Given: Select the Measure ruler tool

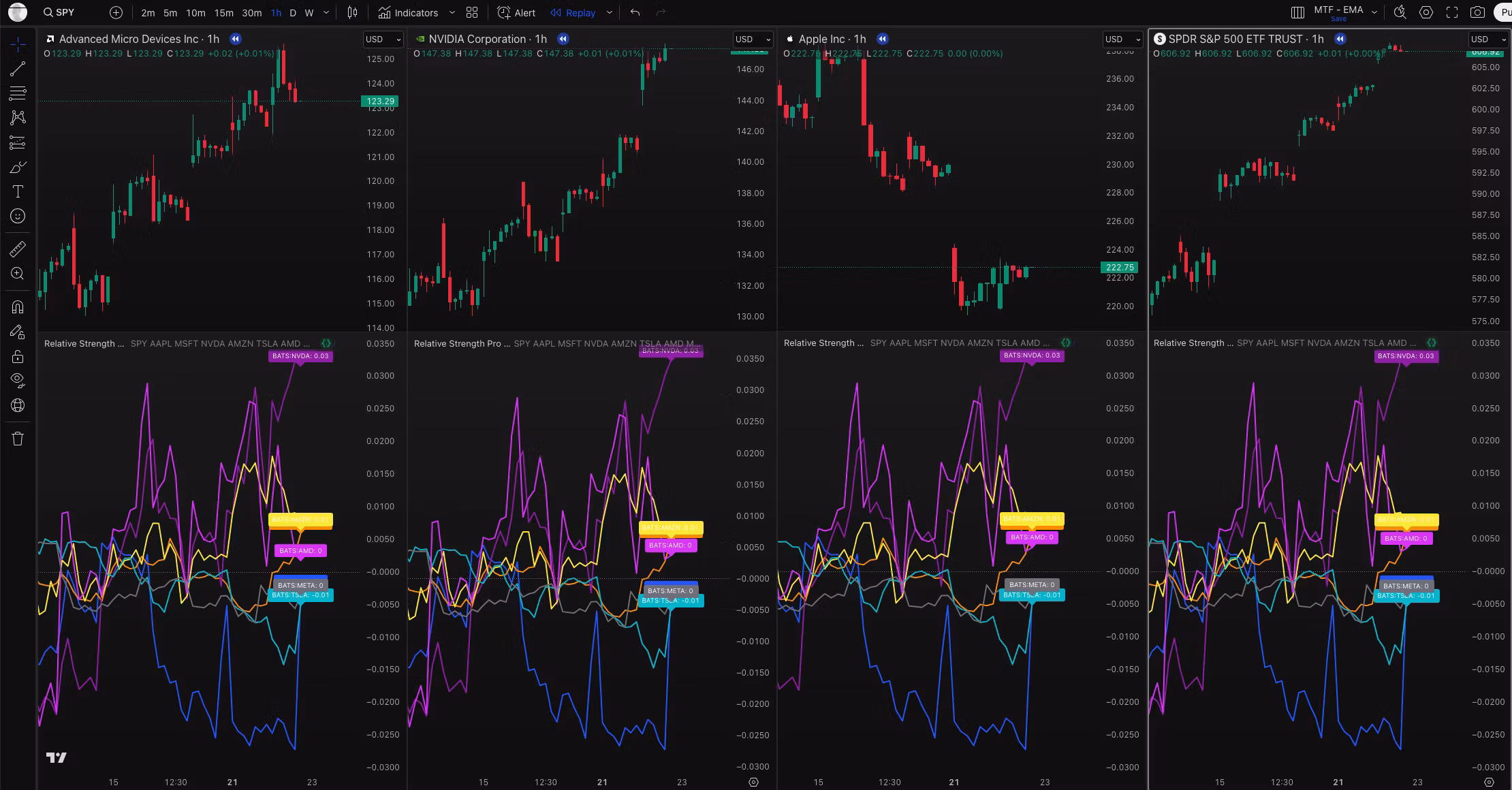Looking at the screenshot, I should point(18,249).
